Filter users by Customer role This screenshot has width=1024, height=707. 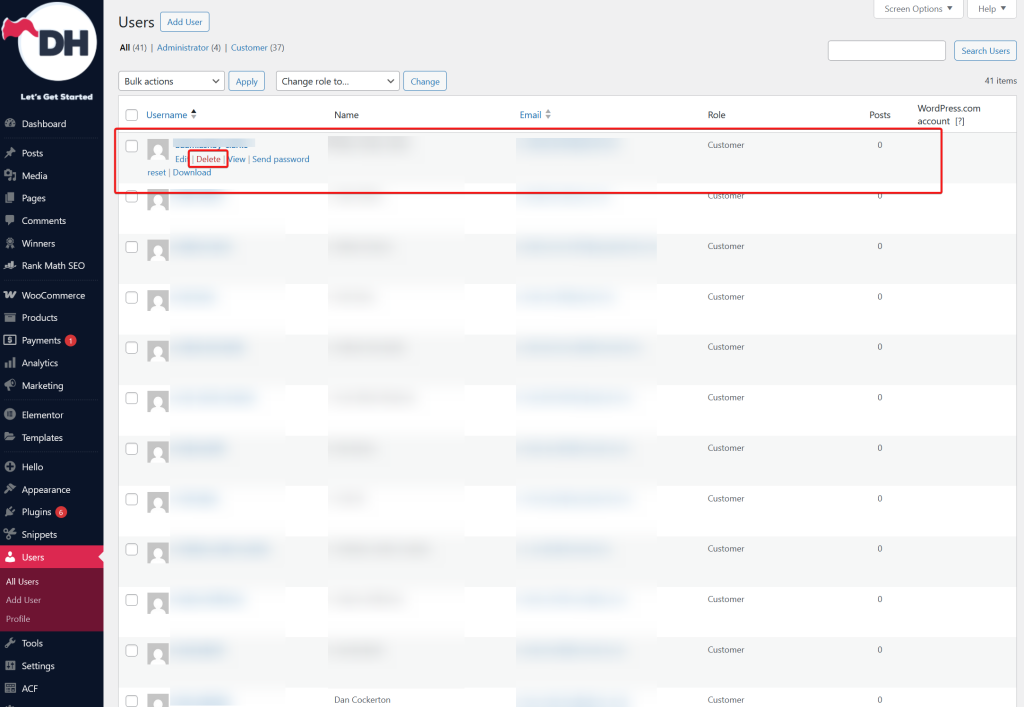[x=249, y=47]
